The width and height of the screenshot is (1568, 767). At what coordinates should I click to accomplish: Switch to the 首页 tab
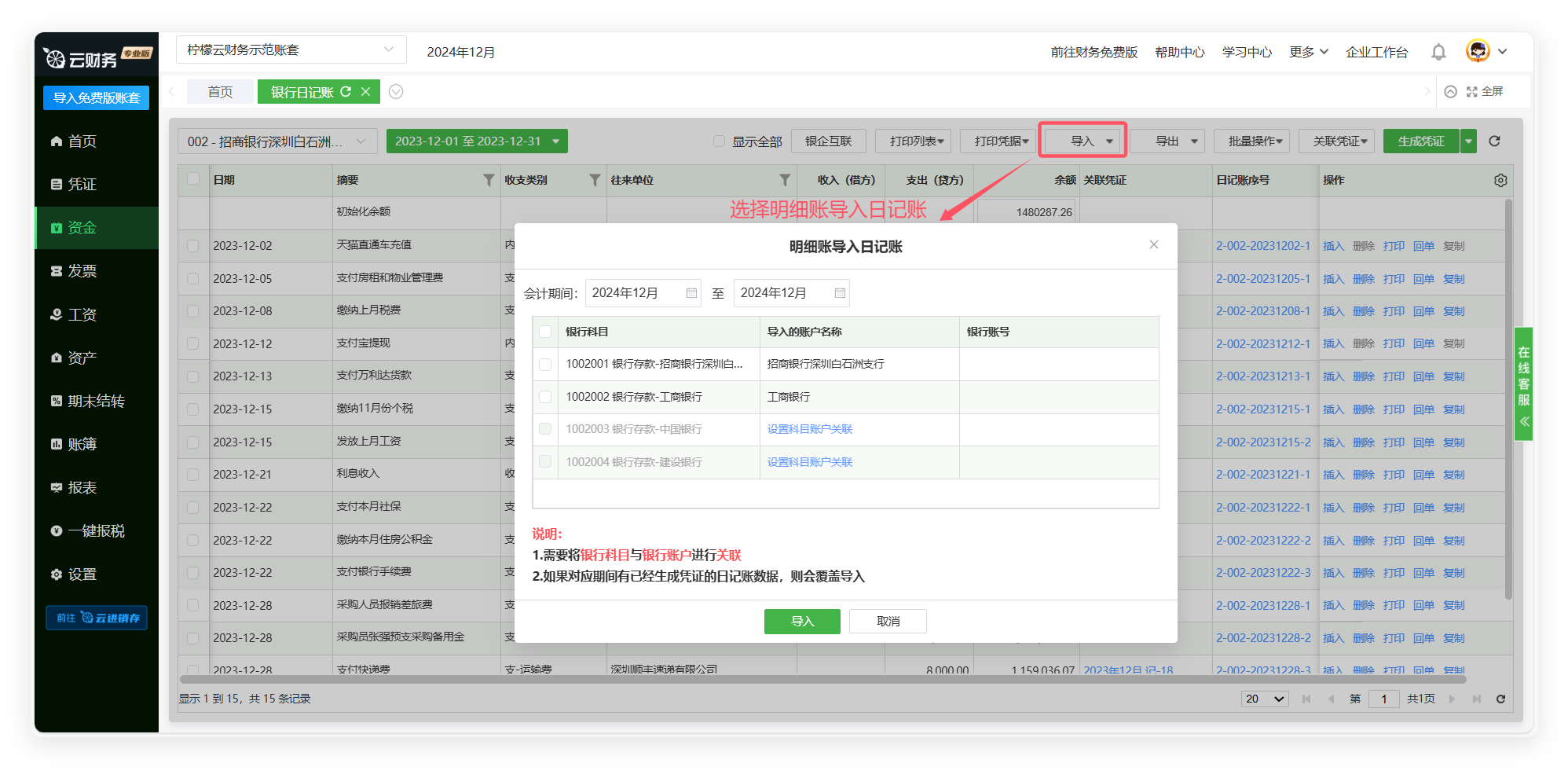click(x=220, y=92)
